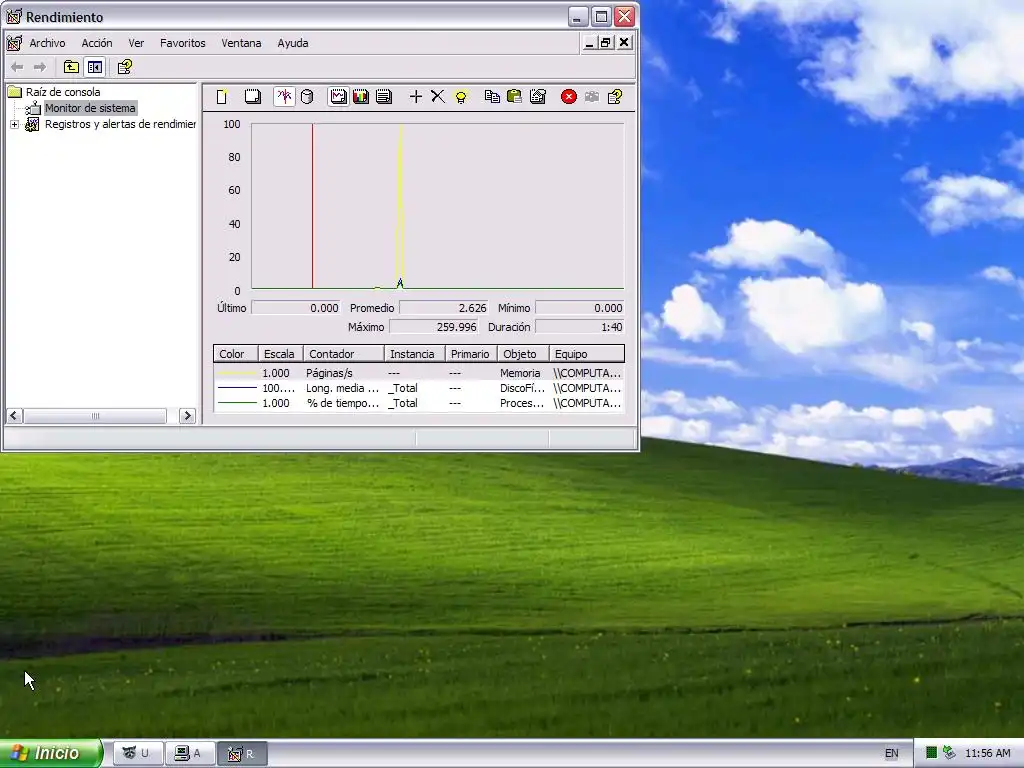Open the Ventana menu

241,43
